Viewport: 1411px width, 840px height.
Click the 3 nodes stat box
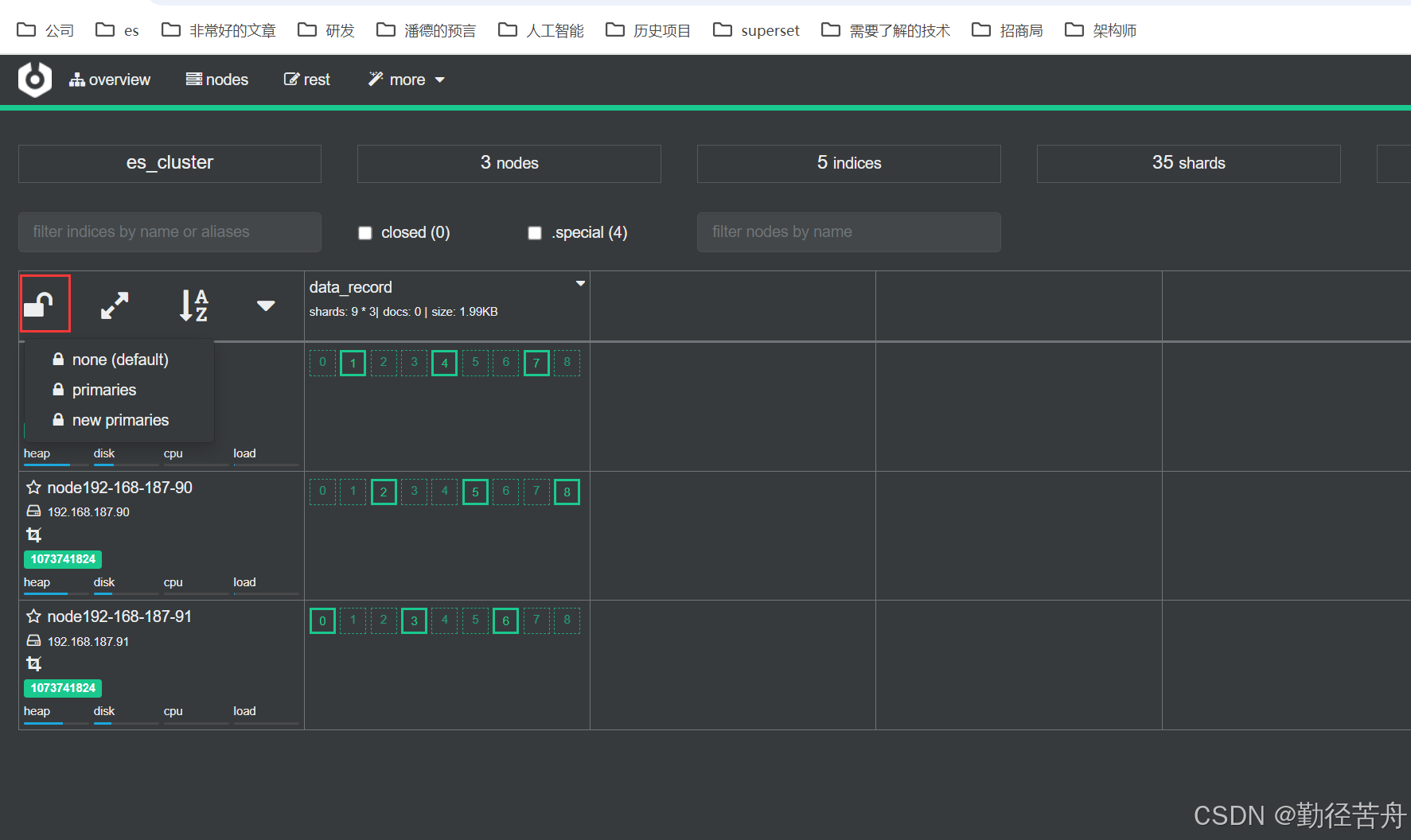tap(509, 163)
